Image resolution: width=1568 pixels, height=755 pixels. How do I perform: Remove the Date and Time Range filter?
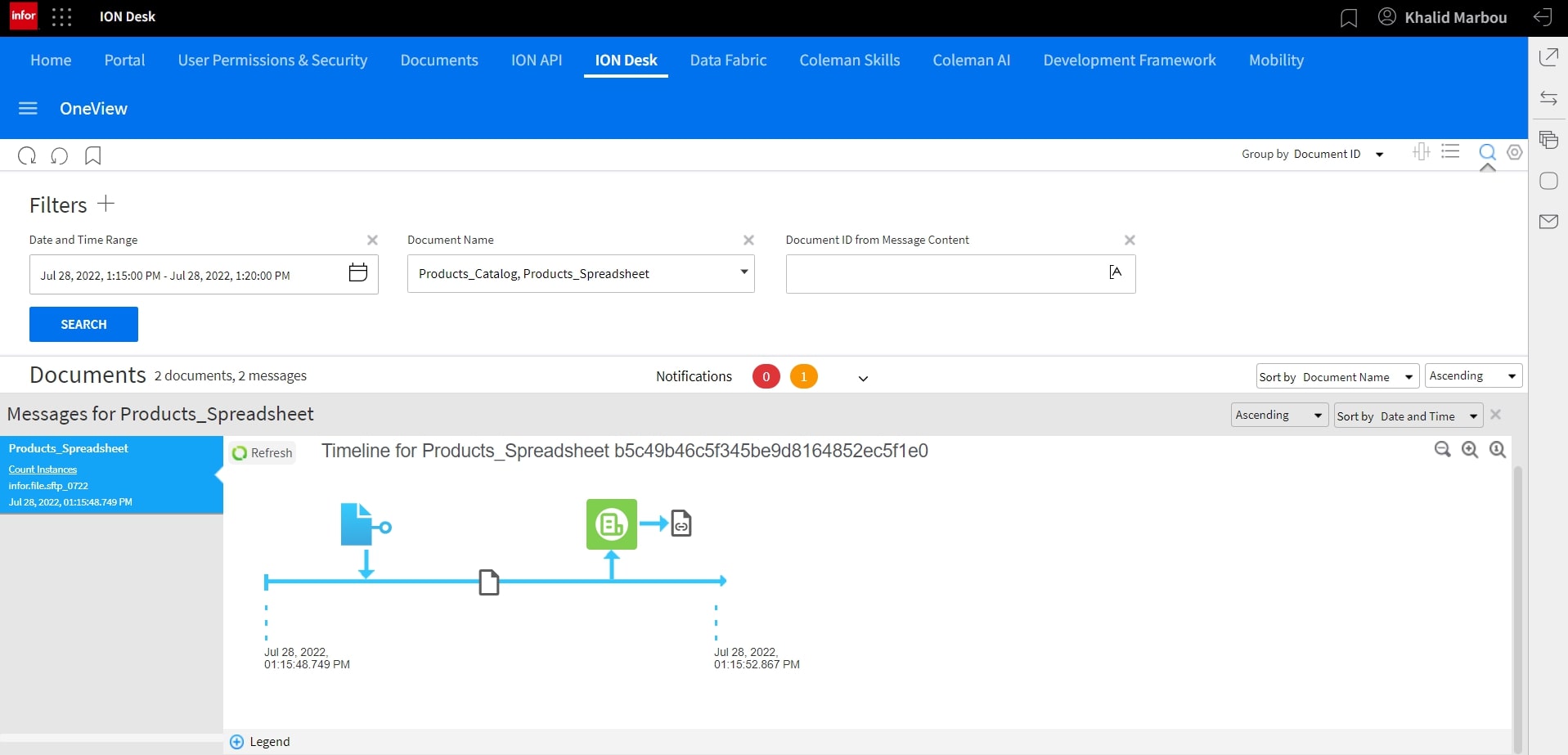click(x=372, y=240)
